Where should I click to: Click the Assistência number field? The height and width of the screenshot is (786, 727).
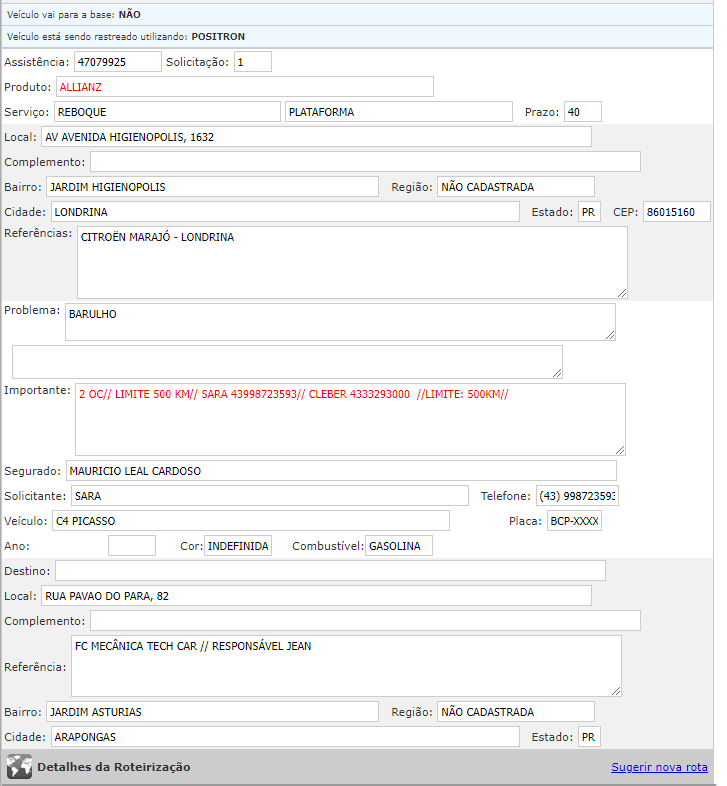tap(117, 62)
